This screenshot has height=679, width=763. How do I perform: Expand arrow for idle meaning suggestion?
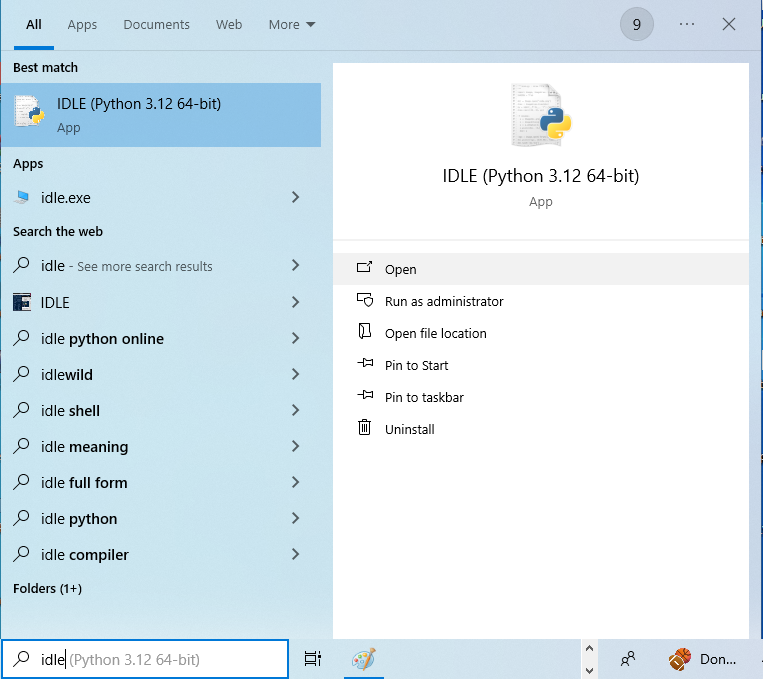pos(295,446)
